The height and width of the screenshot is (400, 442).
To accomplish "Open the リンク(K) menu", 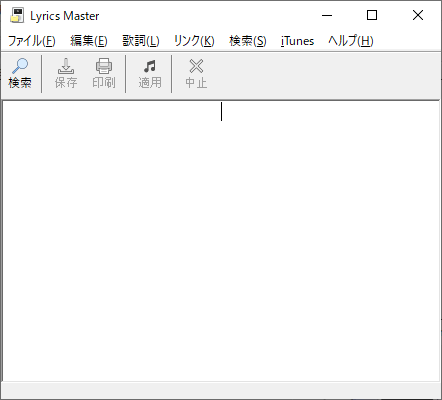I will click(x=194, y=41).
